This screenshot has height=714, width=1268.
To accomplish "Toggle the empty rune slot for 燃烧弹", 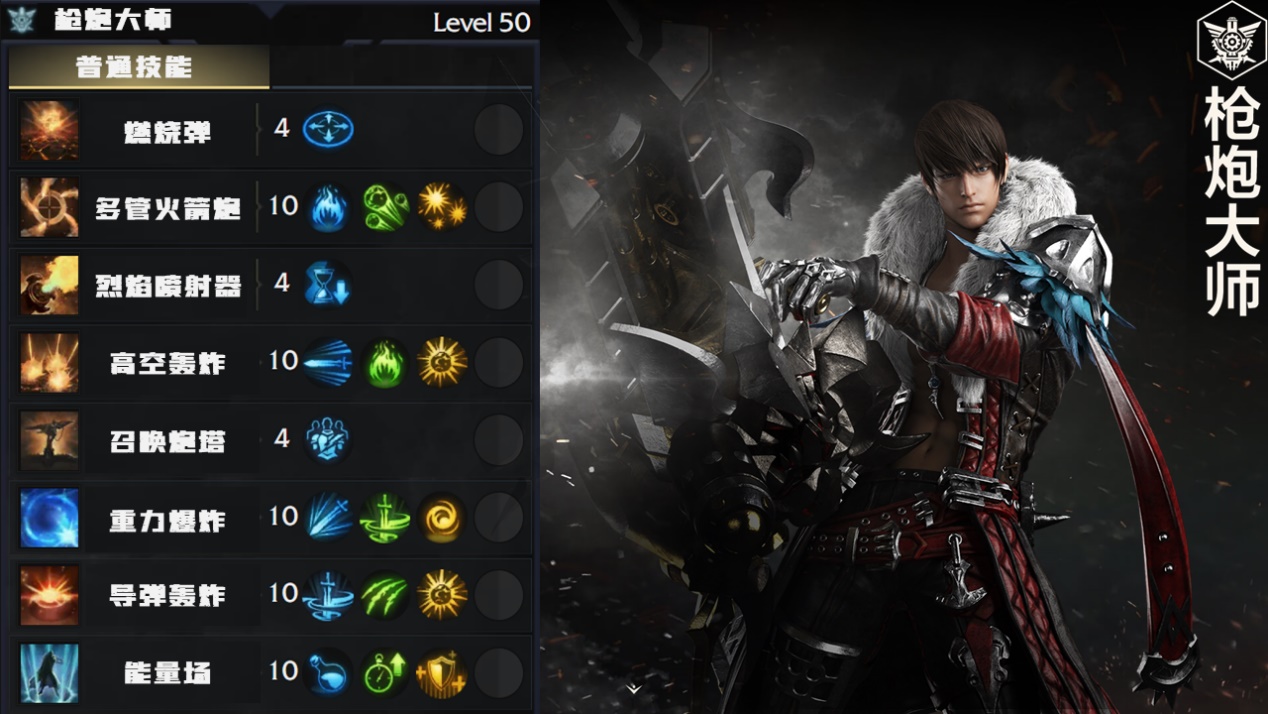I will (x=498, y=129).
